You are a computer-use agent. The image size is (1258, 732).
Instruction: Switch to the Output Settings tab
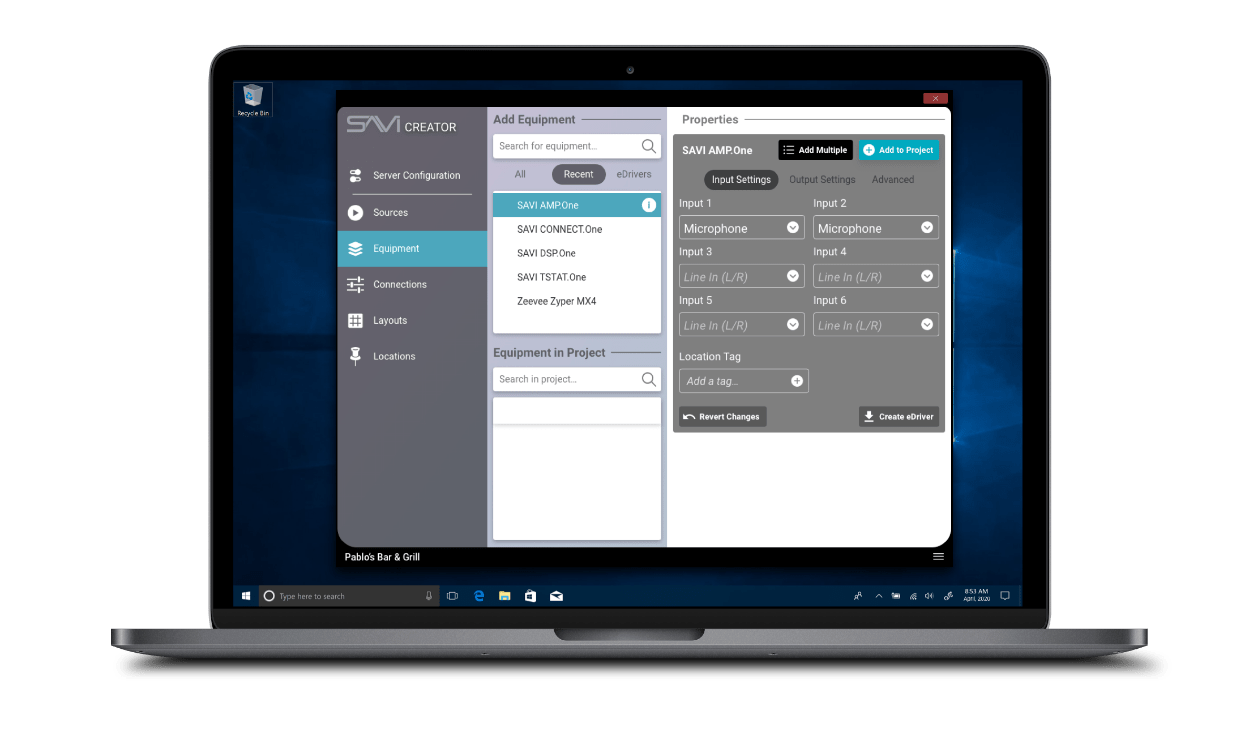click(822, 180)
